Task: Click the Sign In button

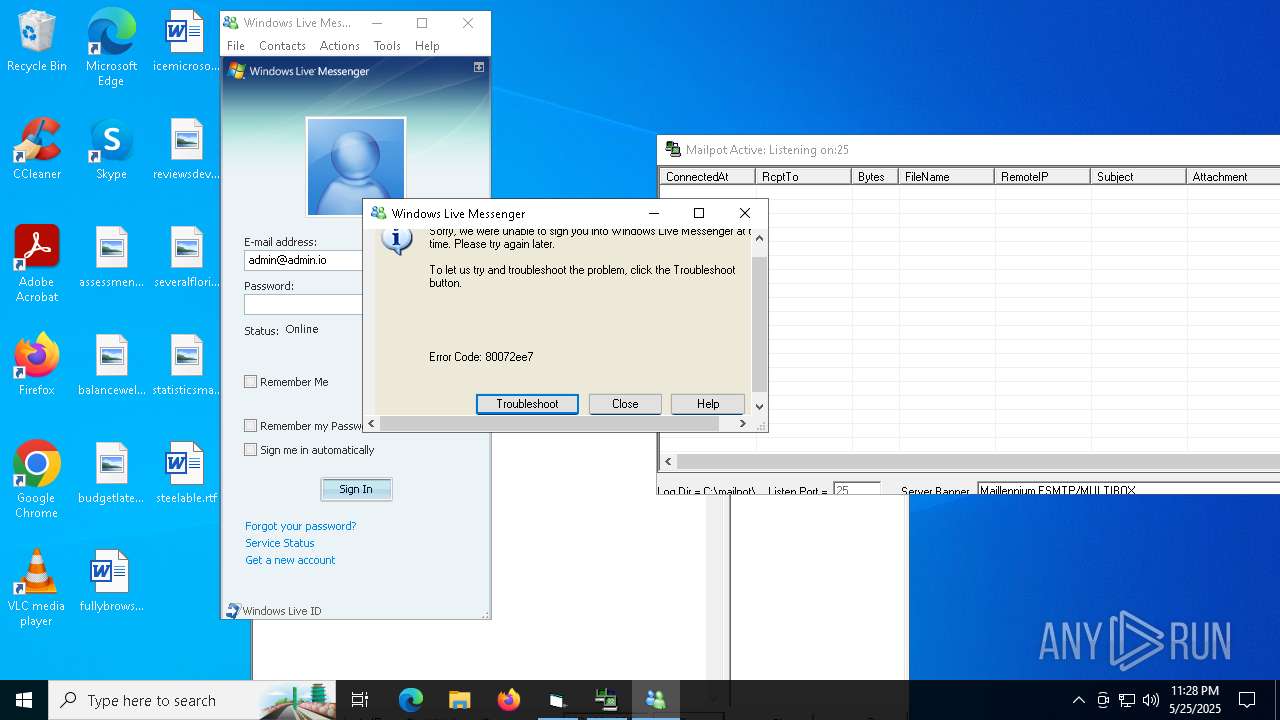Action: click(356, 489)
